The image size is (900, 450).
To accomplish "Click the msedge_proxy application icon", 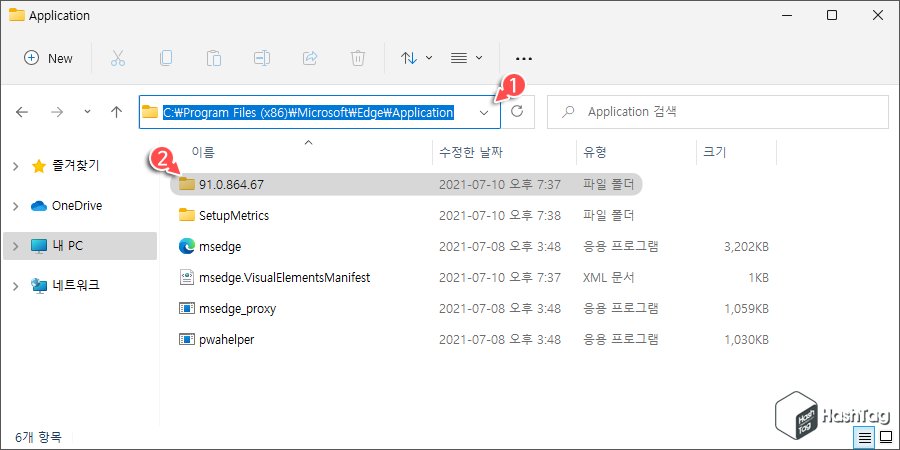I will (187, 308).
